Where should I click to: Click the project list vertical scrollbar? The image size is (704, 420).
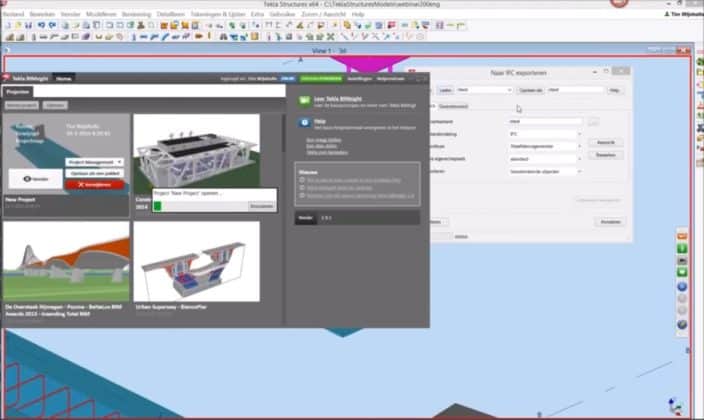coord(283,135)
